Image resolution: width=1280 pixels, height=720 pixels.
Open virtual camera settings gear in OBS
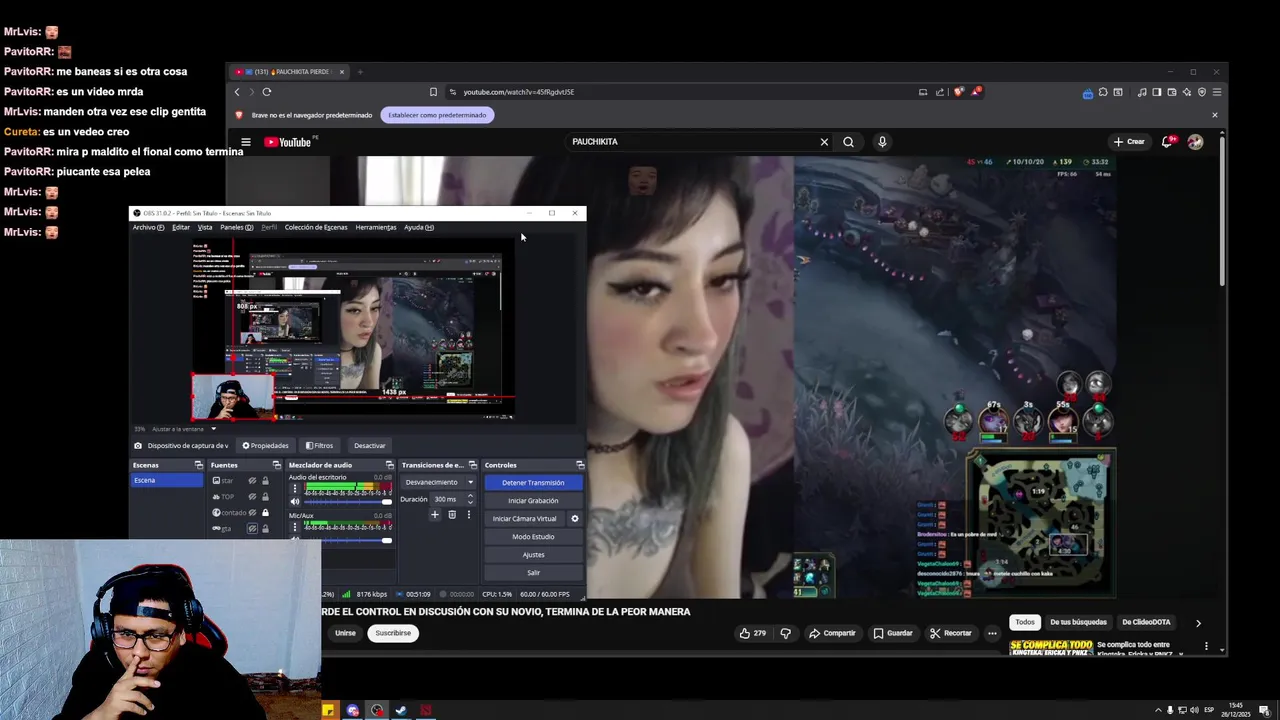575,518
